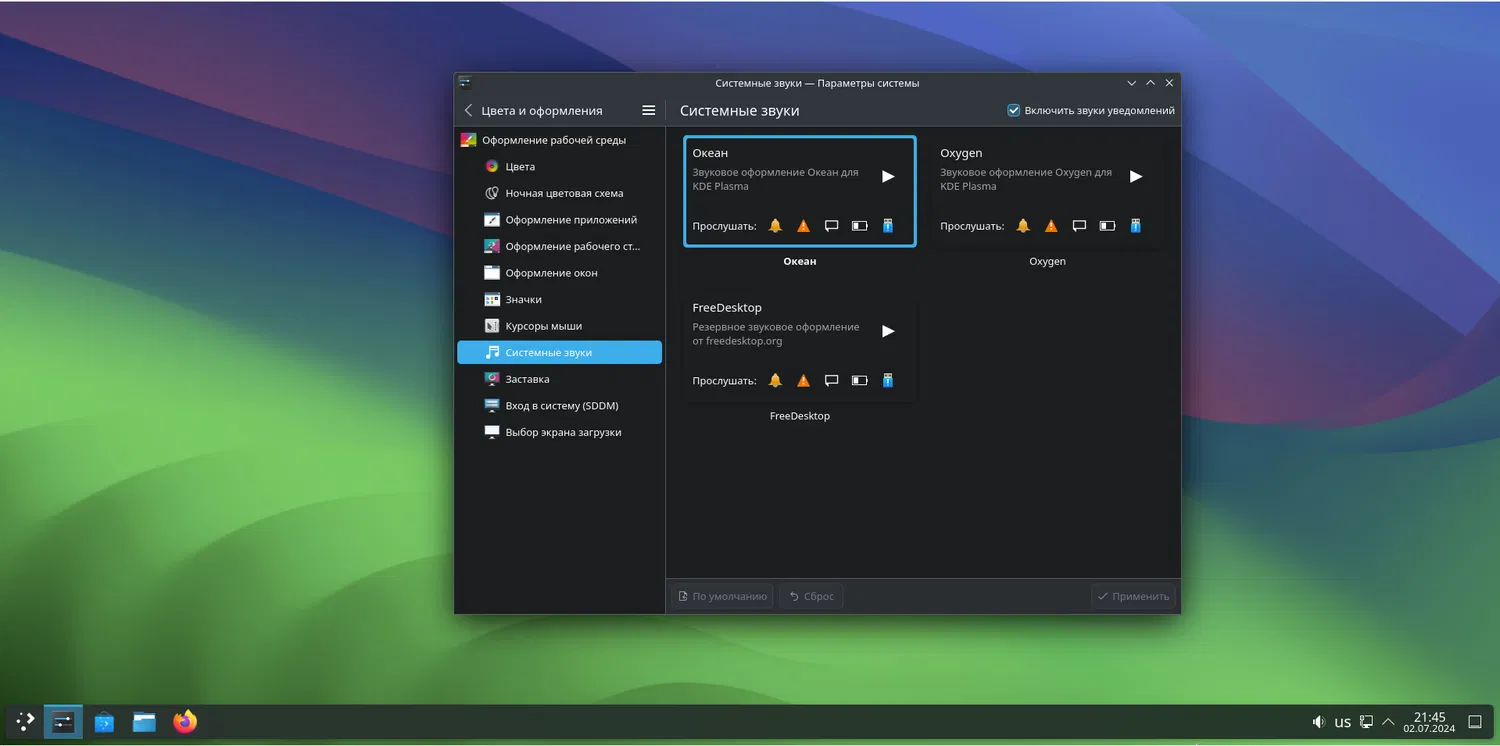Viewport: 1500px width, 746px height.
Task: Select the Океан sound theme card
Action: 800,191
